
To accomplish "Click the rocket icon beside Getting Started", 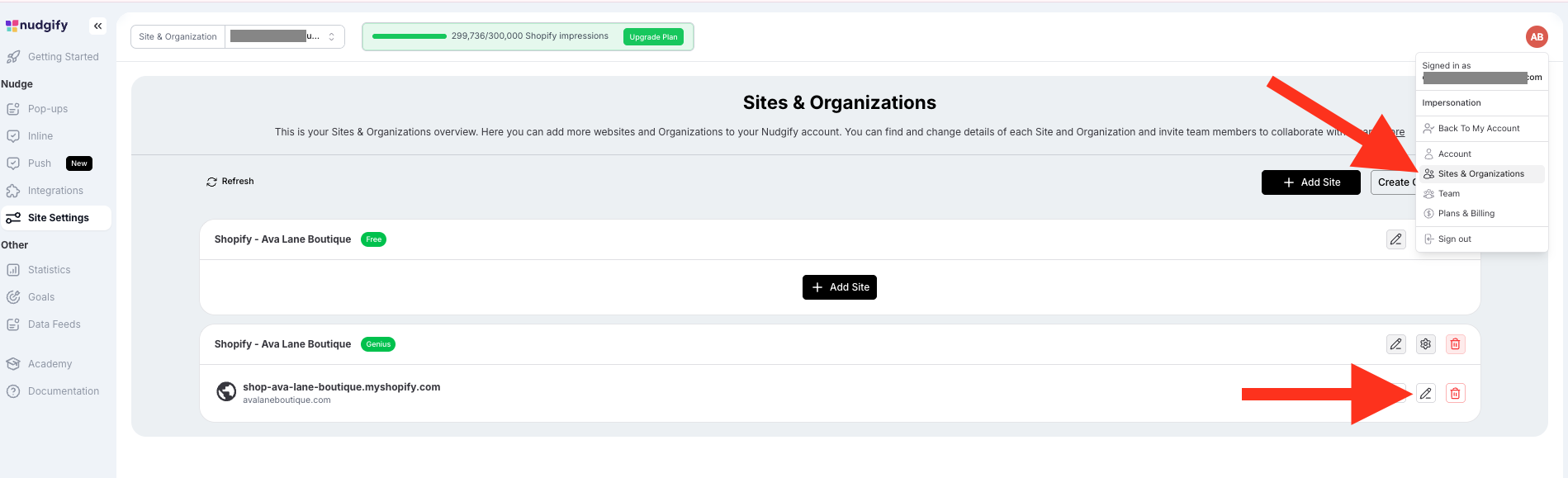I will 13,57.
